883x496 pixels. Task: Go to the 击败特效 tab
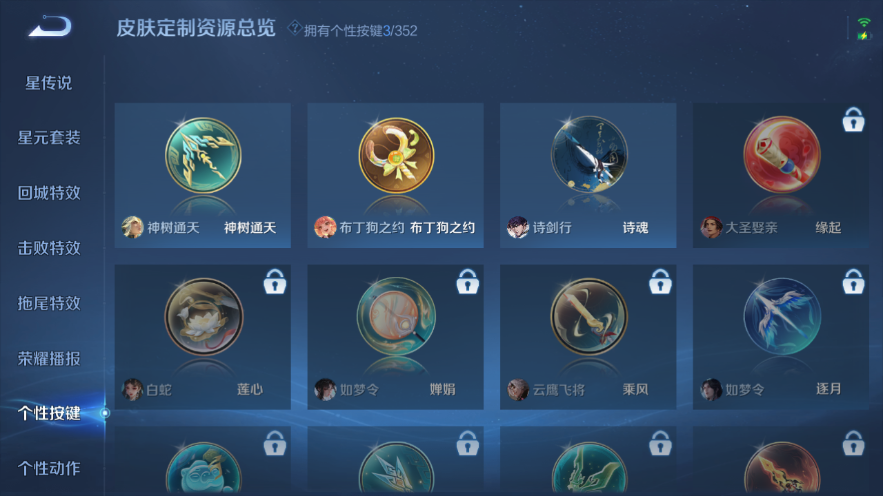point(49,248)
